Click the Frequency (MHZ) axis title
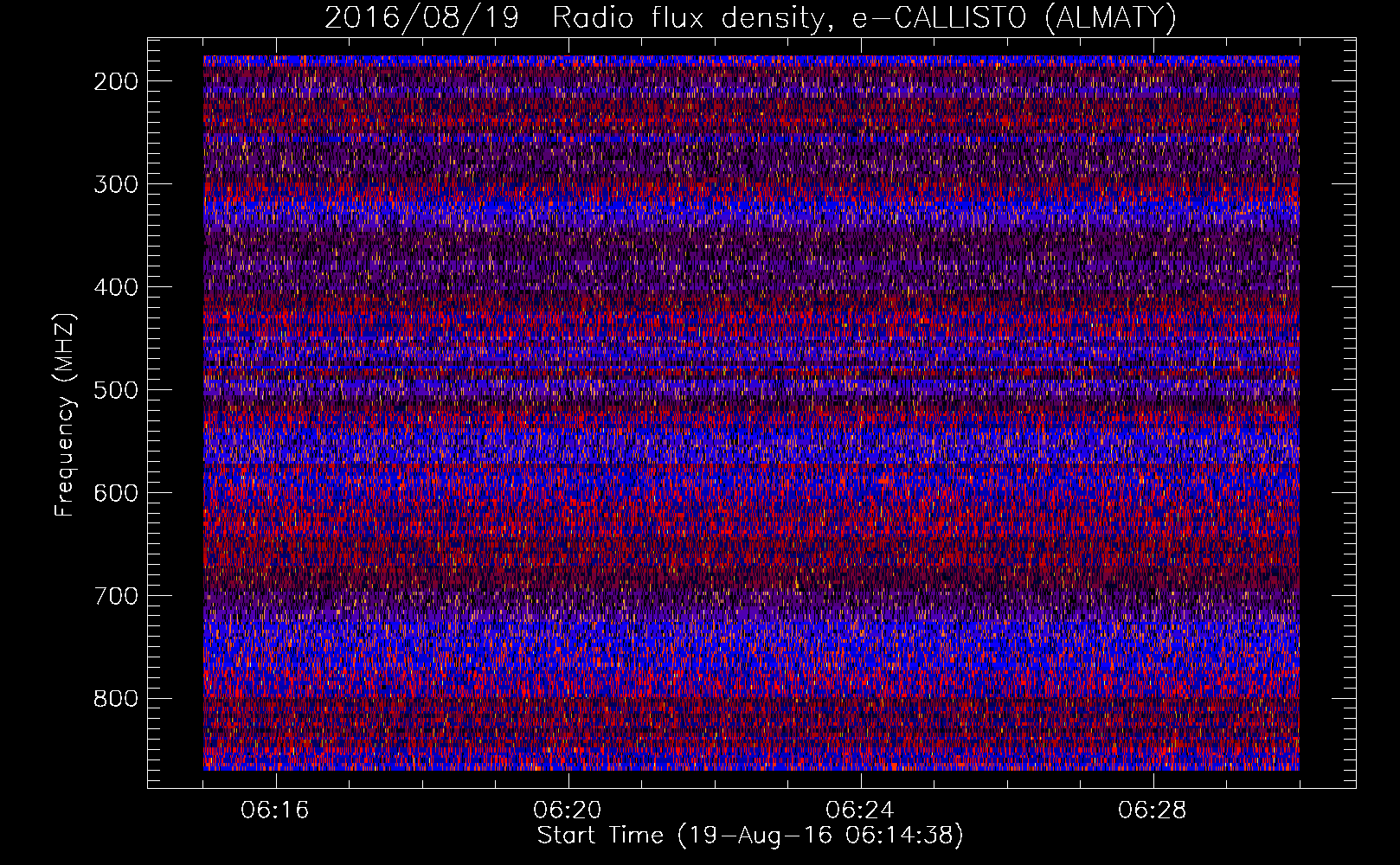Viewport: 1400px width, 865px height. point(66,413)
